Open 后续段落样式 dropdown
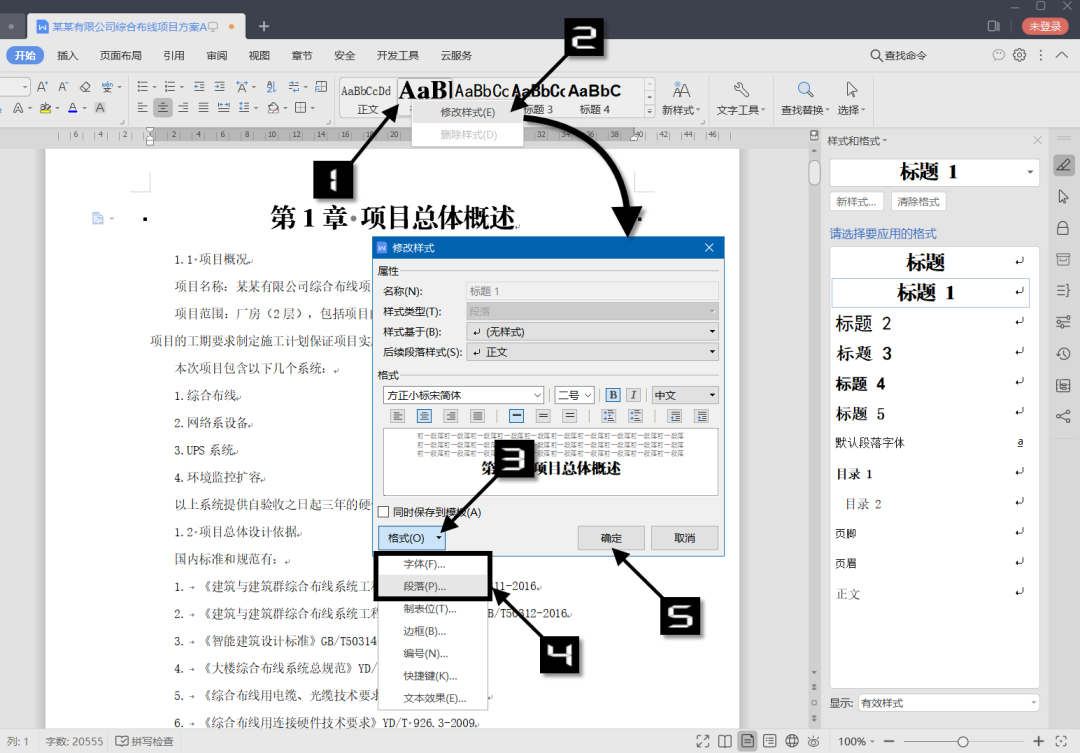Screen dimensions: 1080x753 tap(592, 352)
